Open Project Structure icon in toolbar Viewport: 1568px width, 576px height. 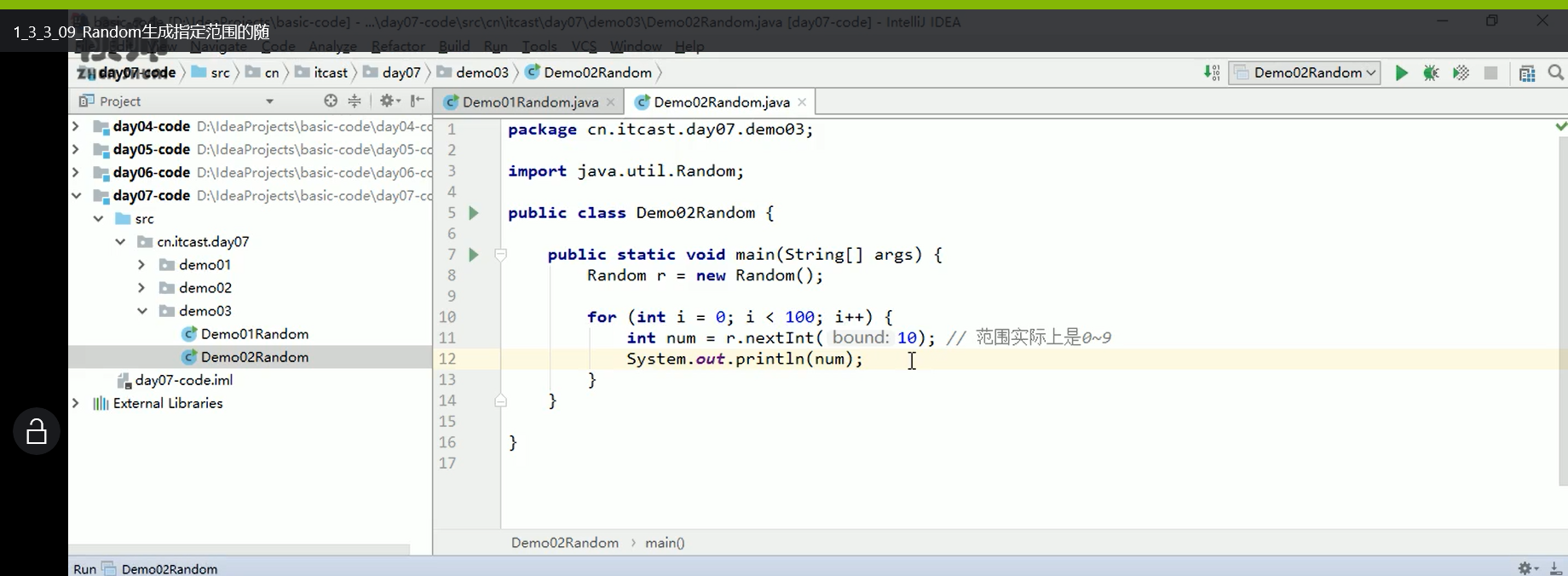click(x=1527, y=73)
